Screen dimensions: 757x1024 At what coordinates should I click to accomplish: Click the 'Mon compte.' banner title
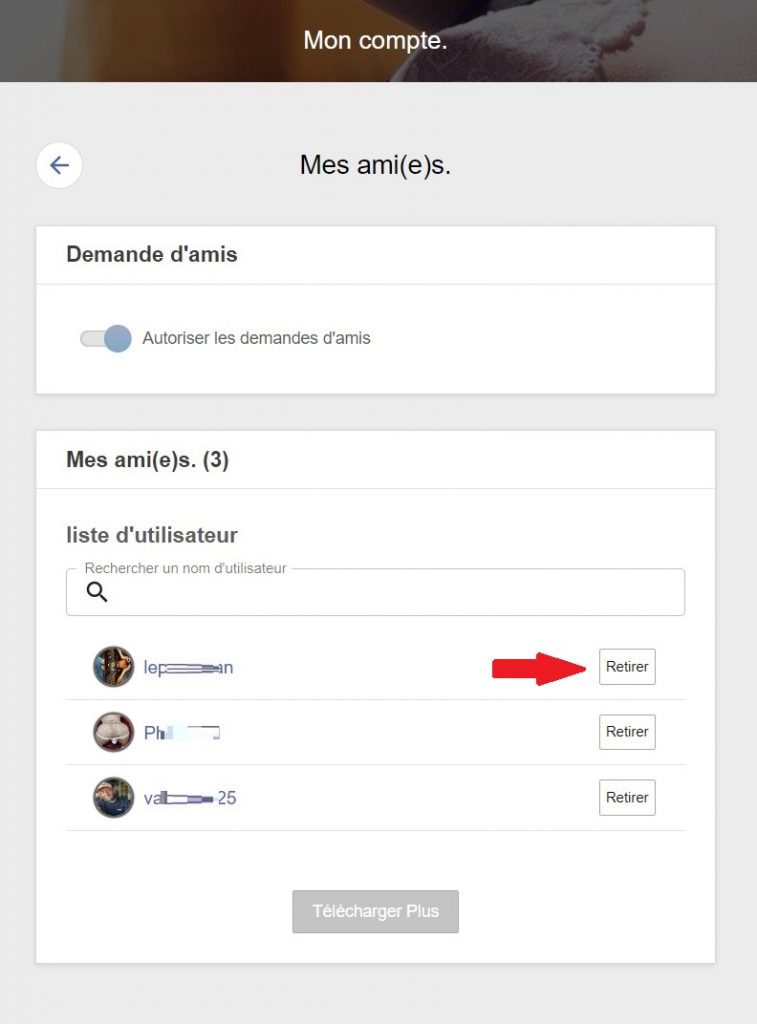pyautogui.click(x=375, y=41)
